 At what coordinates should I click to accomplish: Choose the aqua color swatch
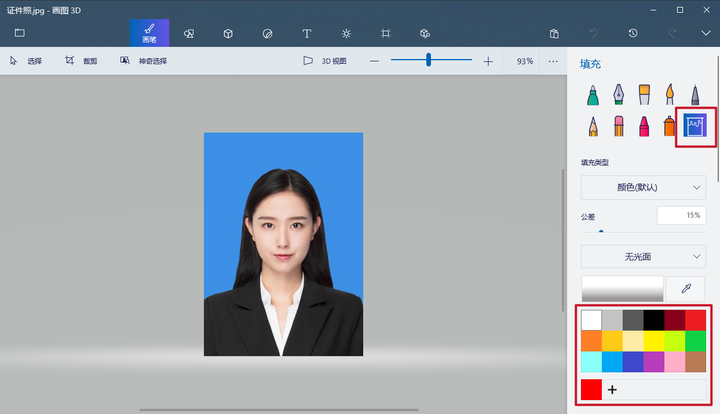coord(591,362)
